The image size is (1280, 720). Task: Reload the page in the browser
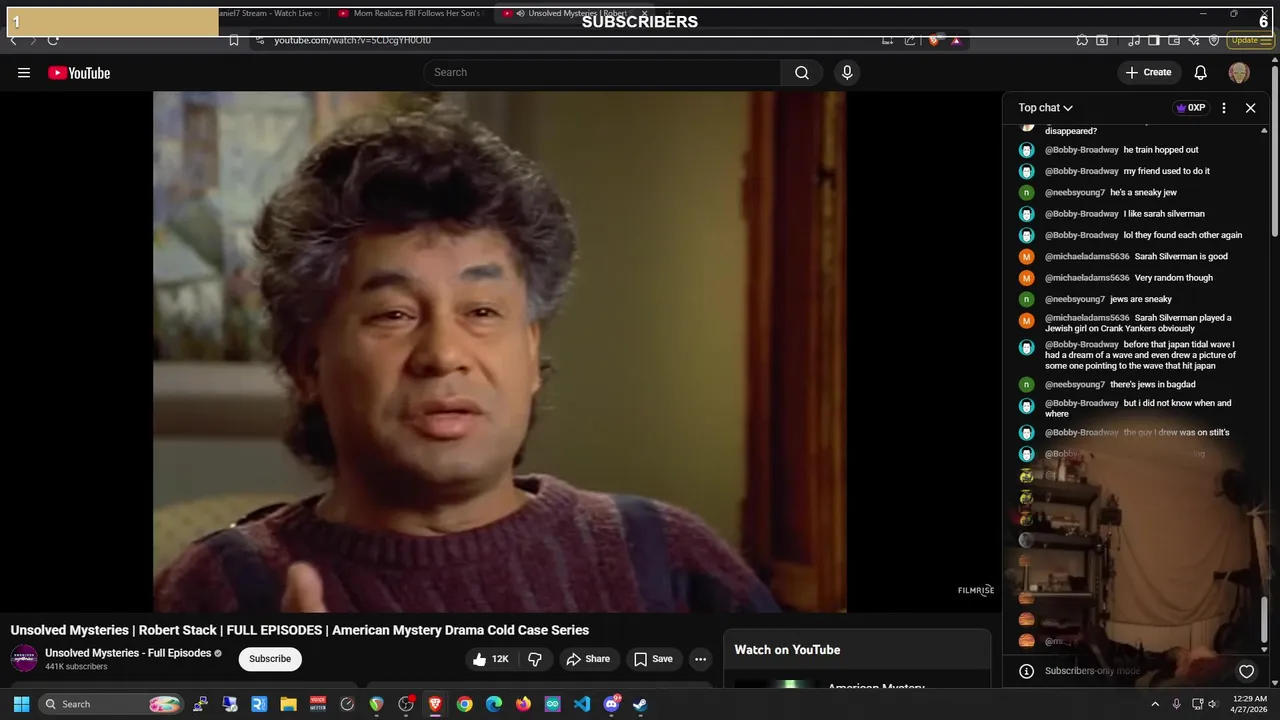tap(53, 40)
